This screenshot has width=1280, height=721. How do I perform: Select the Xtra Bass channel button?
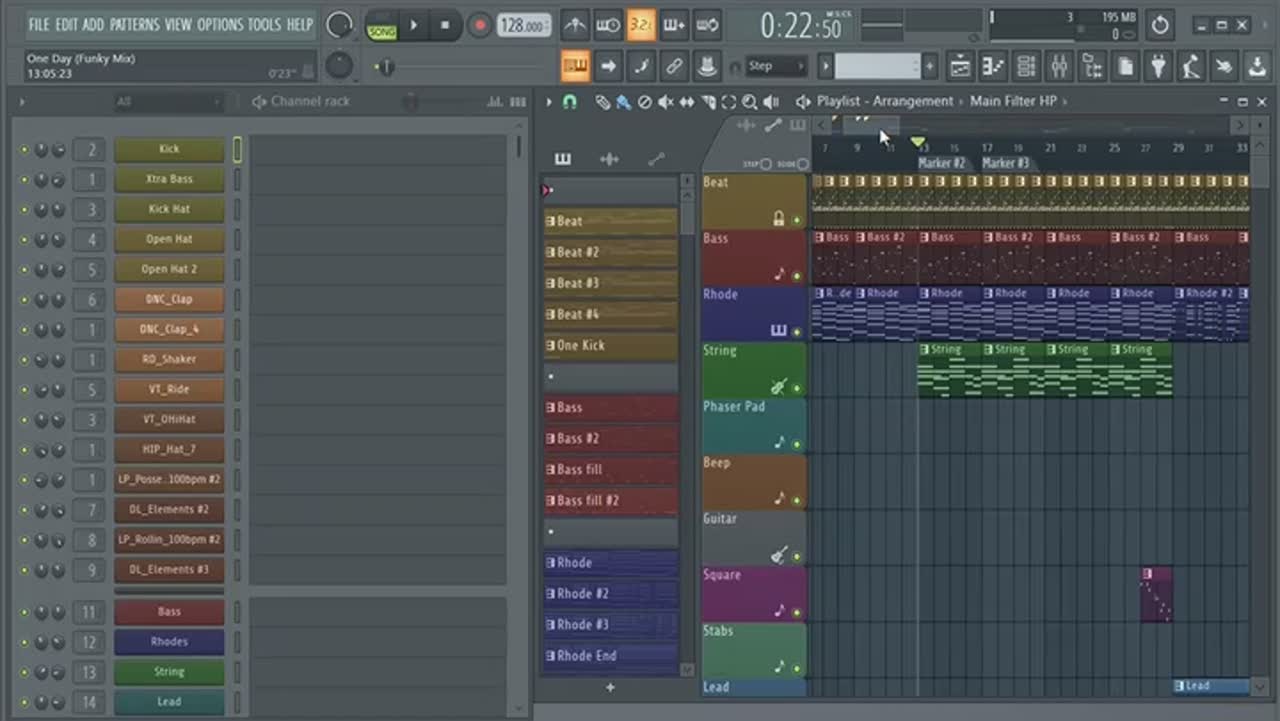point(169,179)
